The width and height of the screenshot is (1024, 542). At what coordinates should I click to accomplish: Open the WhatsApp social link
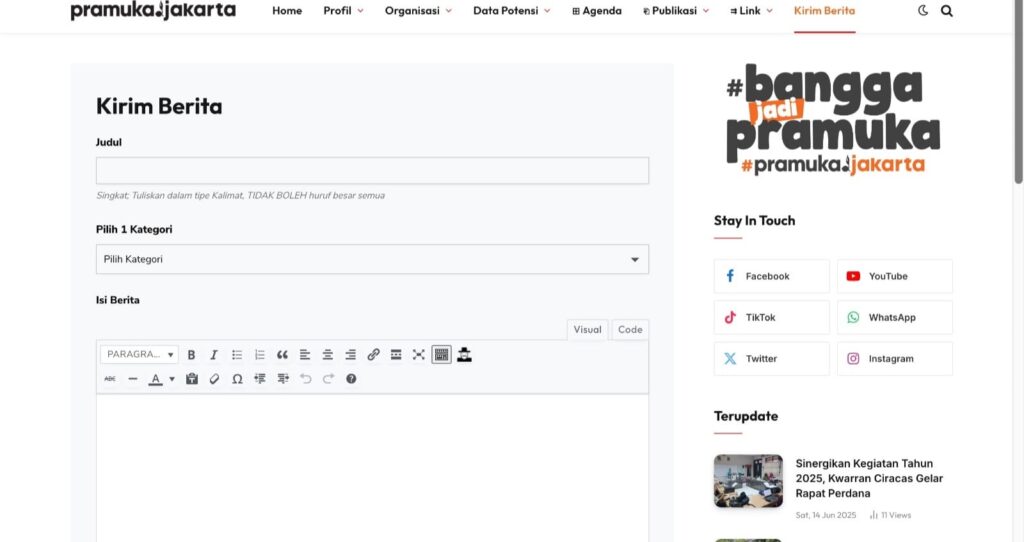[x=895, y=317]
